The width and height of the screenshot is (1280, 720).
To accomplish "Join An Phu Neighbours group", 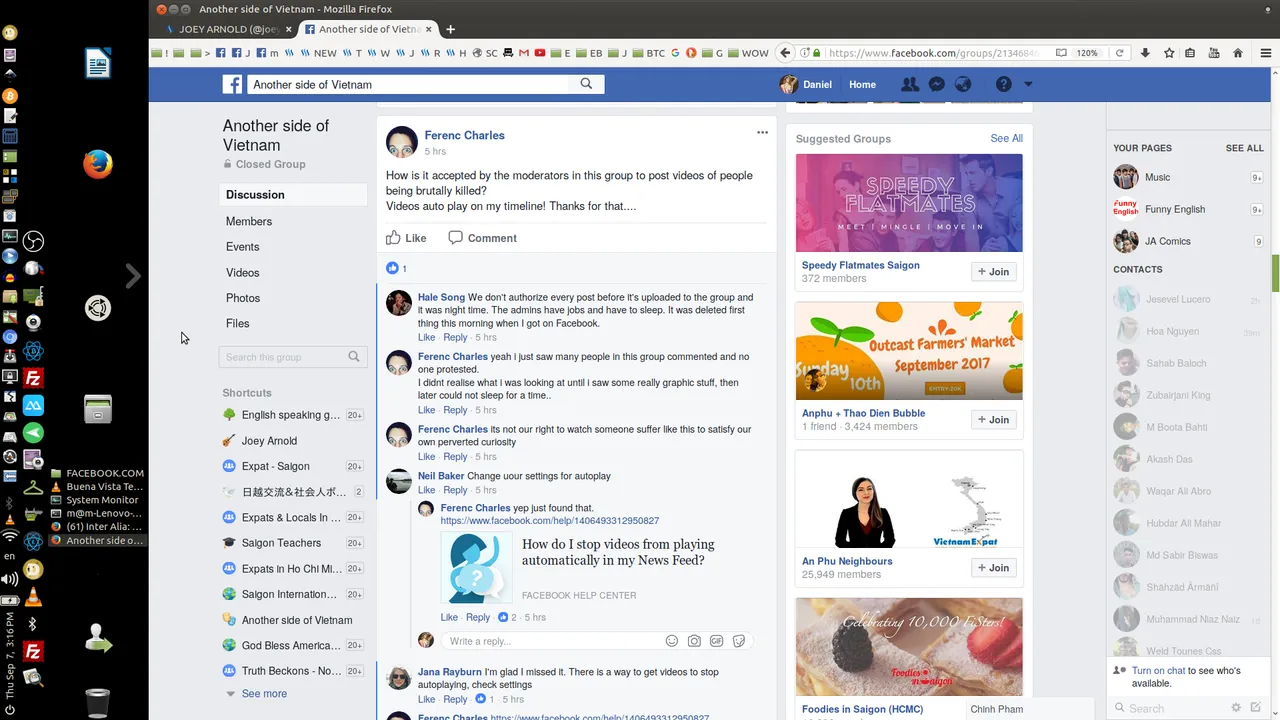I will point(993,568).
